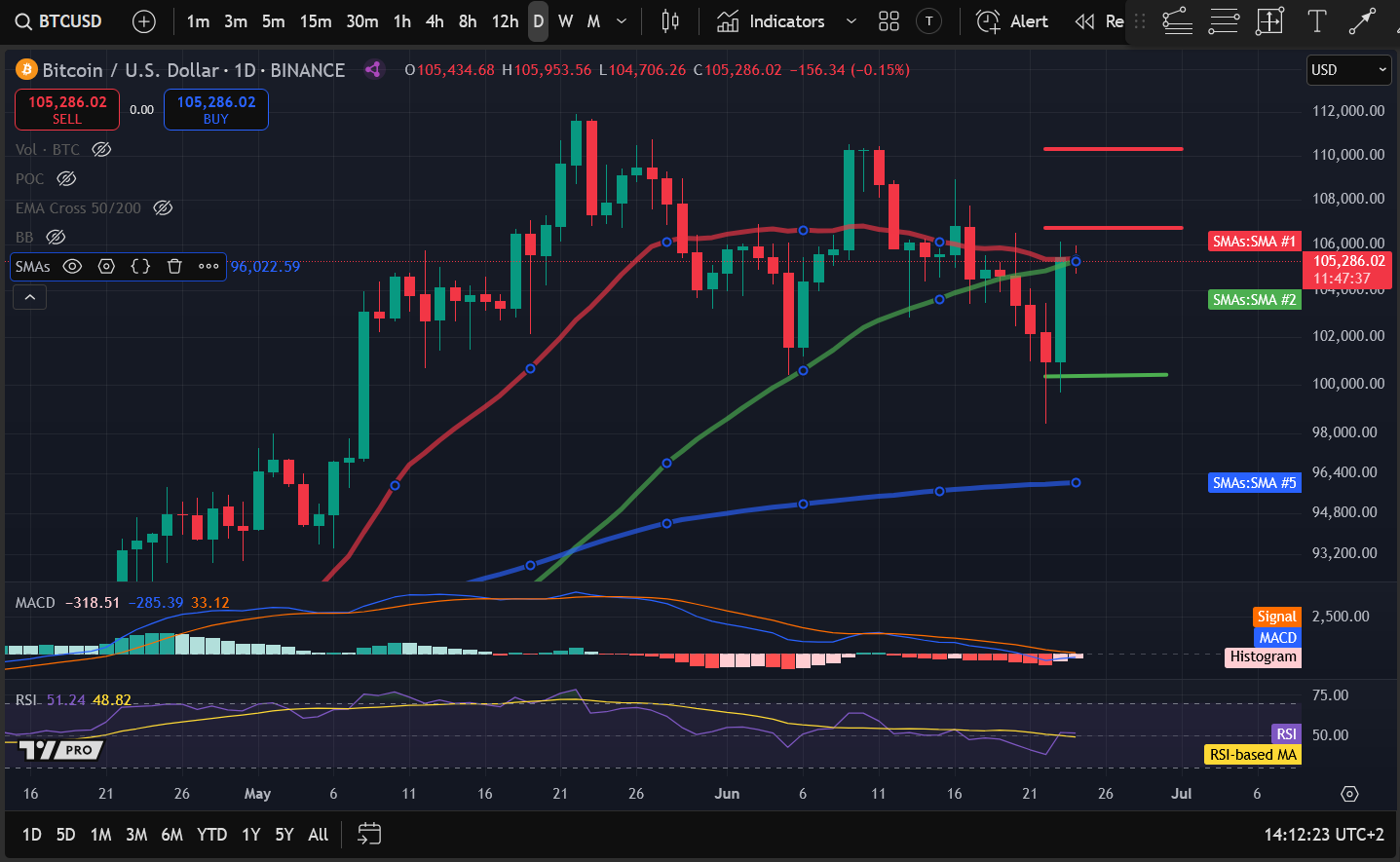Expand timeframe interval dropdown arrow
Viewport: 1400px width, 862px height.
(x=622, y=21)
